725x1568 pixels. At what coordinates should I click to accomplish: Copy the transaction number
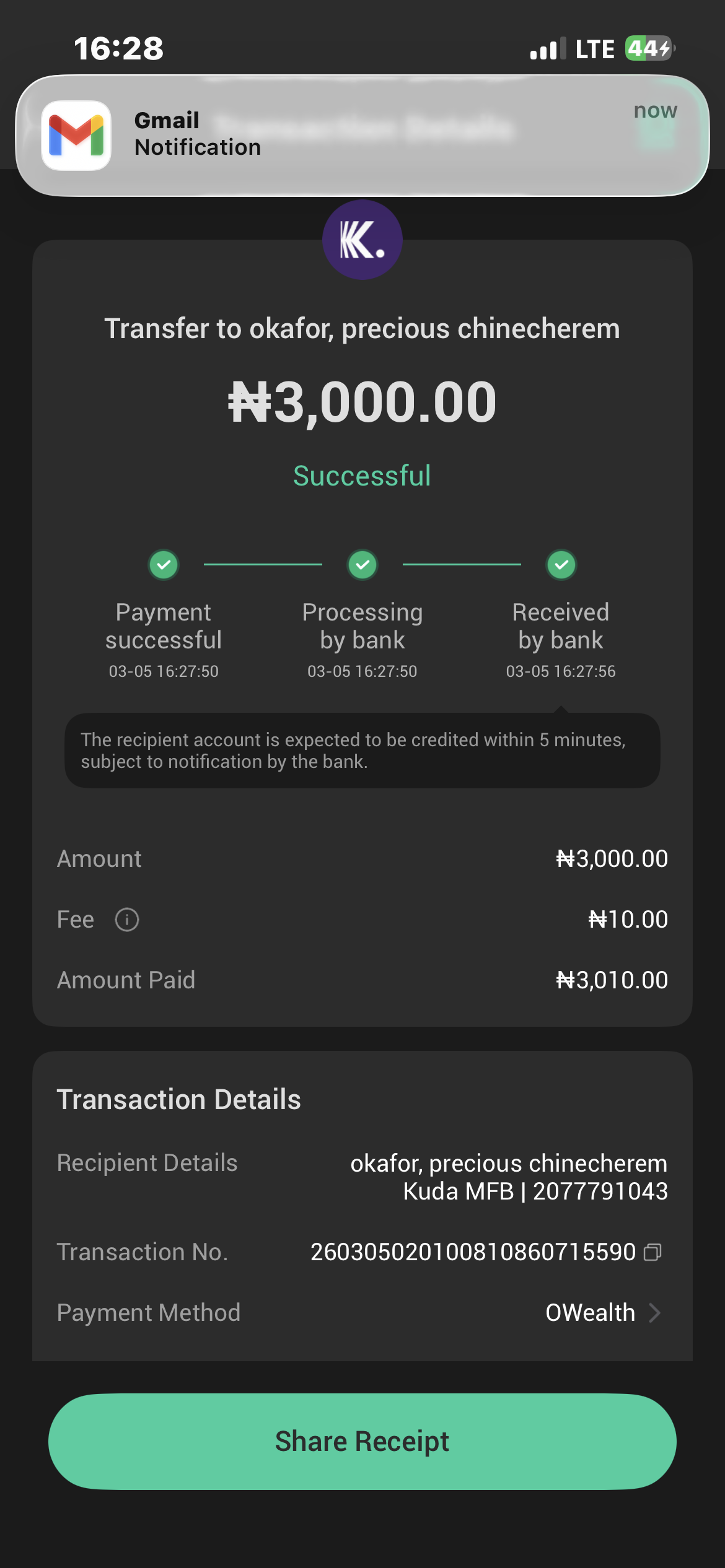652,1252
